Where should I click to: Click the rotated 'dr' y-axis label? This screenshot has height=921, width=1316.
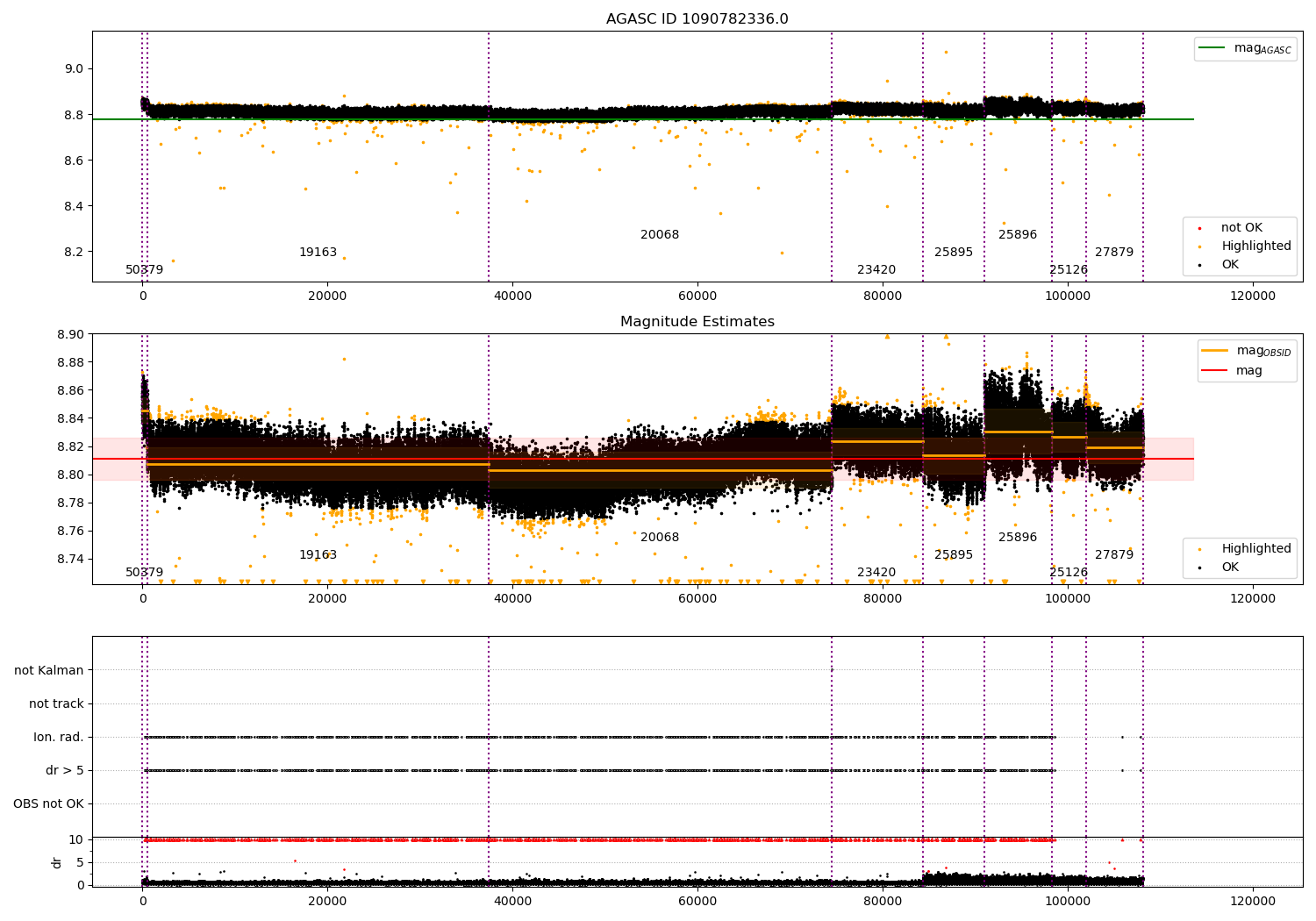[57, 862]
